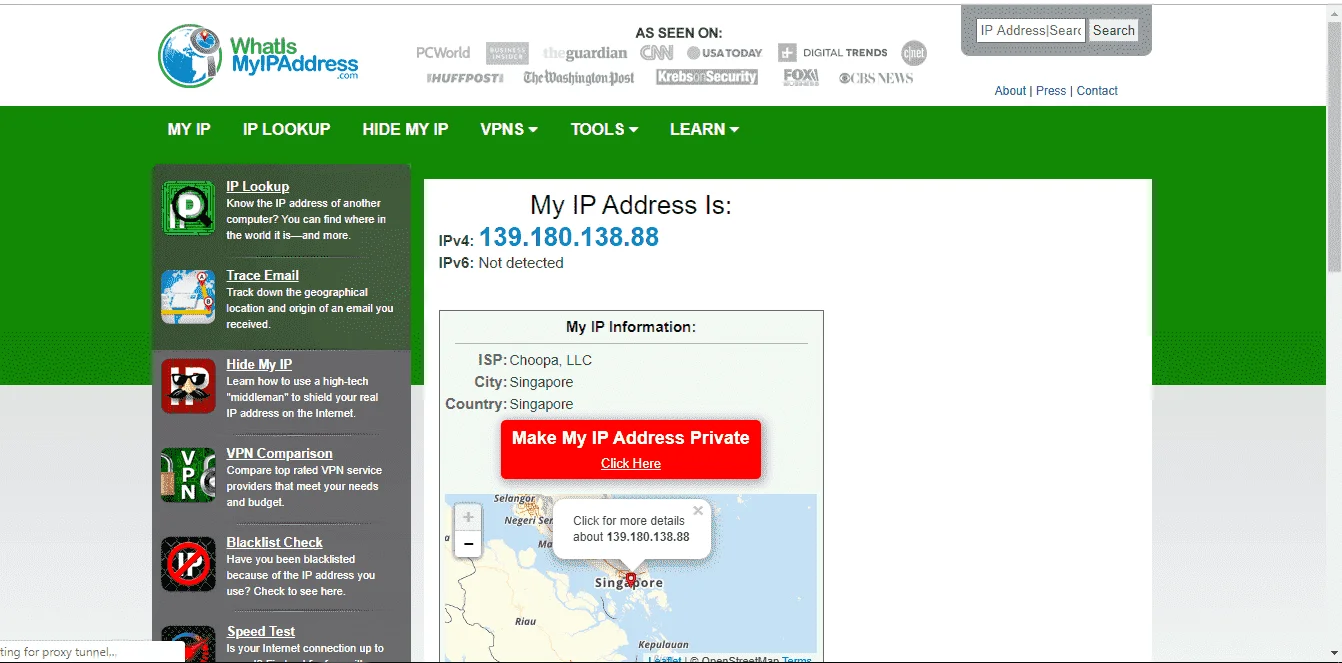Click the Krebs on Security logo
This screenshot has height=663, width=1342.
coord(707,77)
